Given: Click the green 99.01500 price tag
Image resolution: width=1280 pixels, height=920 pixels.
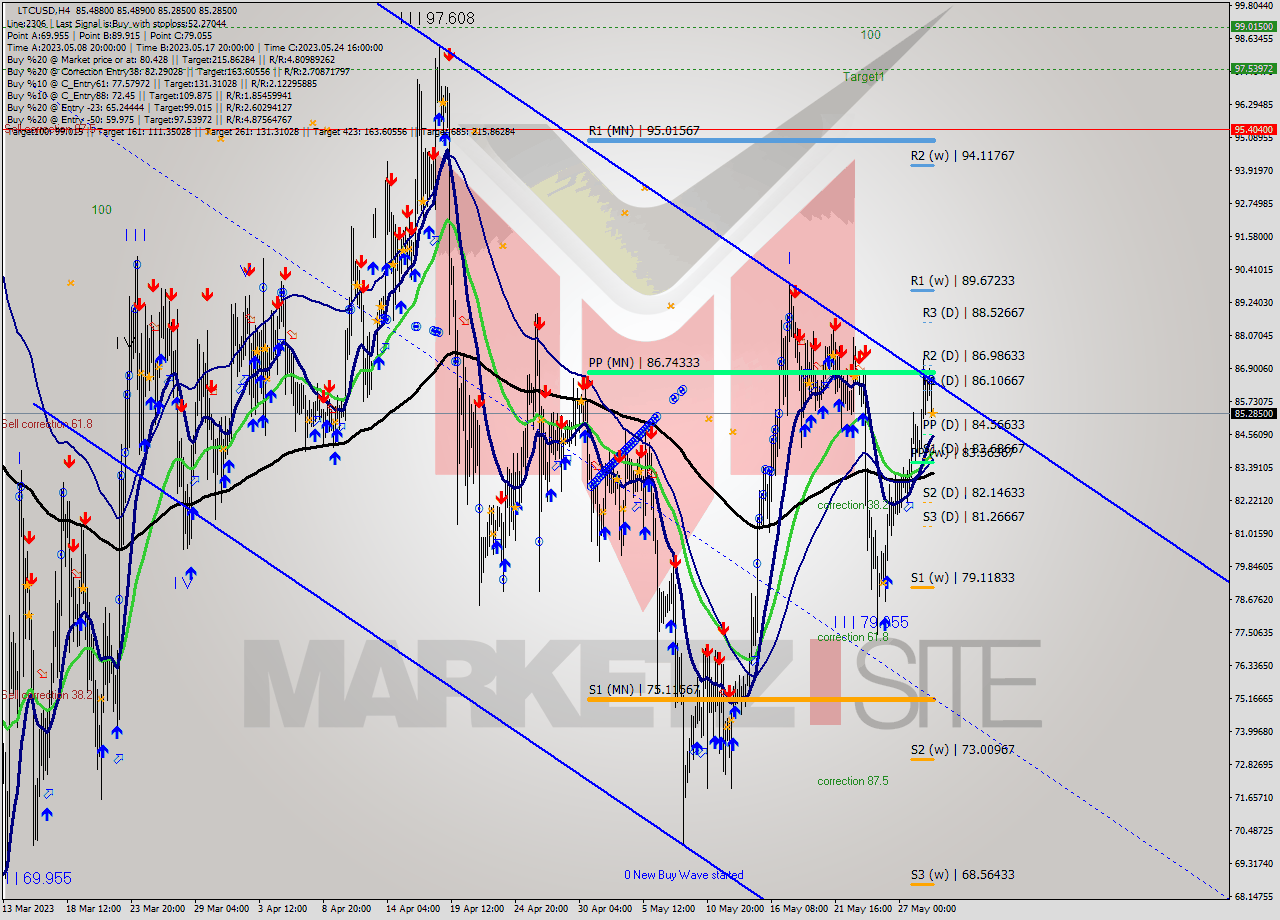Looking at the screenshot, I should (x=1253, y=27).
